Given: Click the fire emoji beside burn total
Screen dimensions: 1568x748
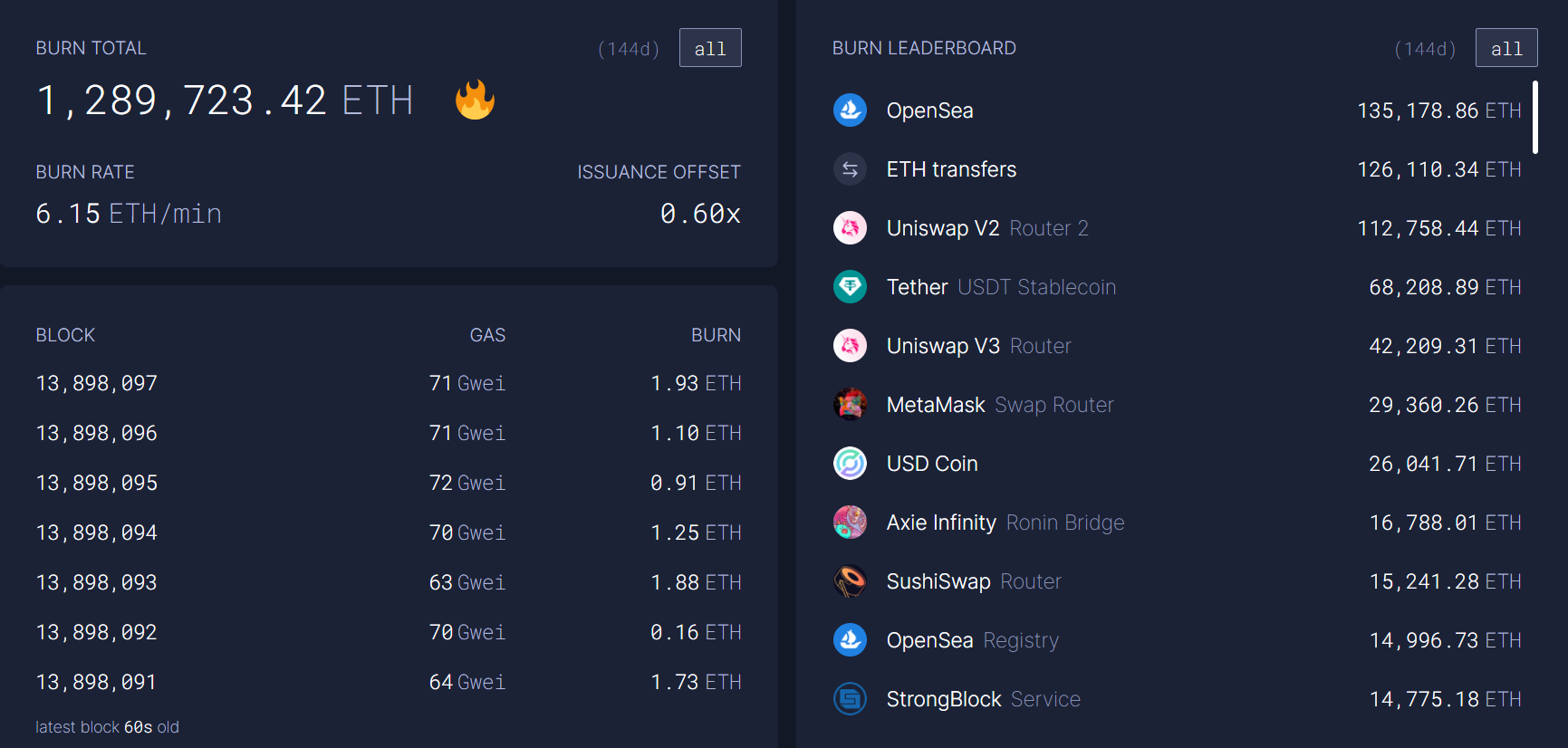Looking at the screenshot, I should (x=475, y=100).
